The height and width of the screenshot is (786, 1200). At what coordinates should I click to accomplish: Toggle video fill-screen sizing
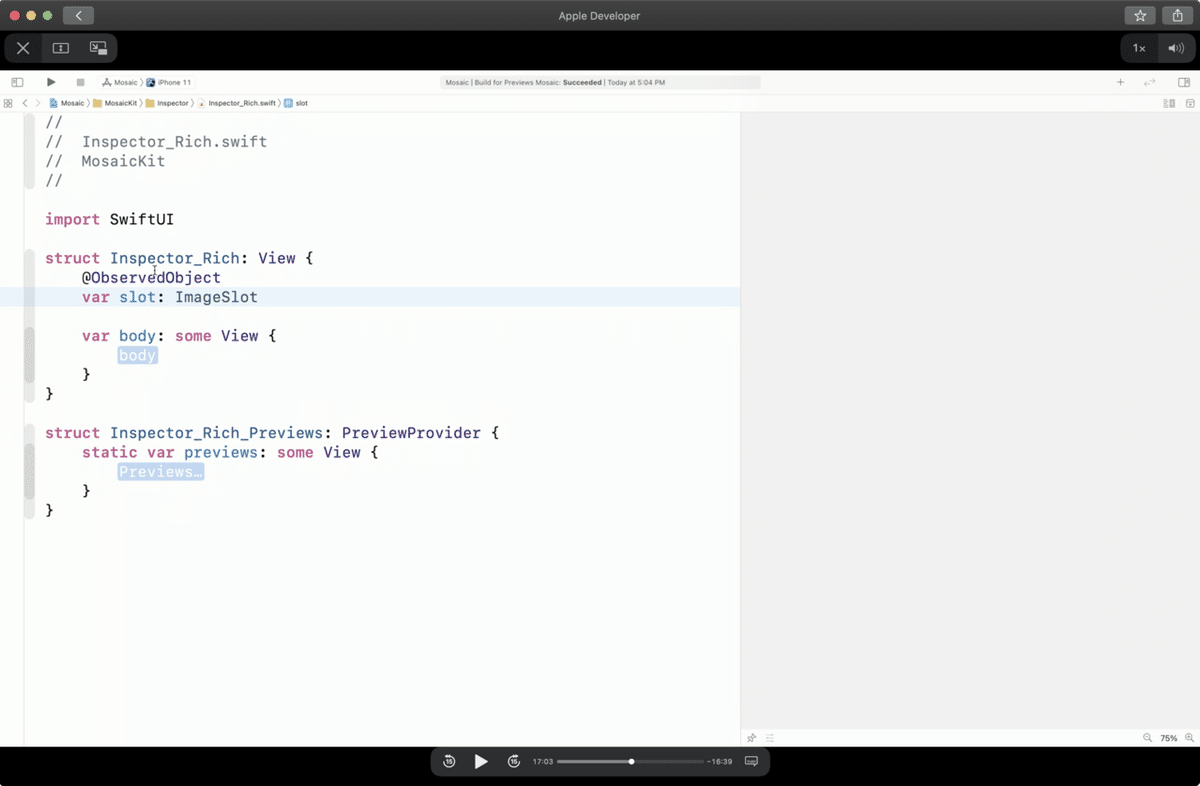(x=61, y=48)
